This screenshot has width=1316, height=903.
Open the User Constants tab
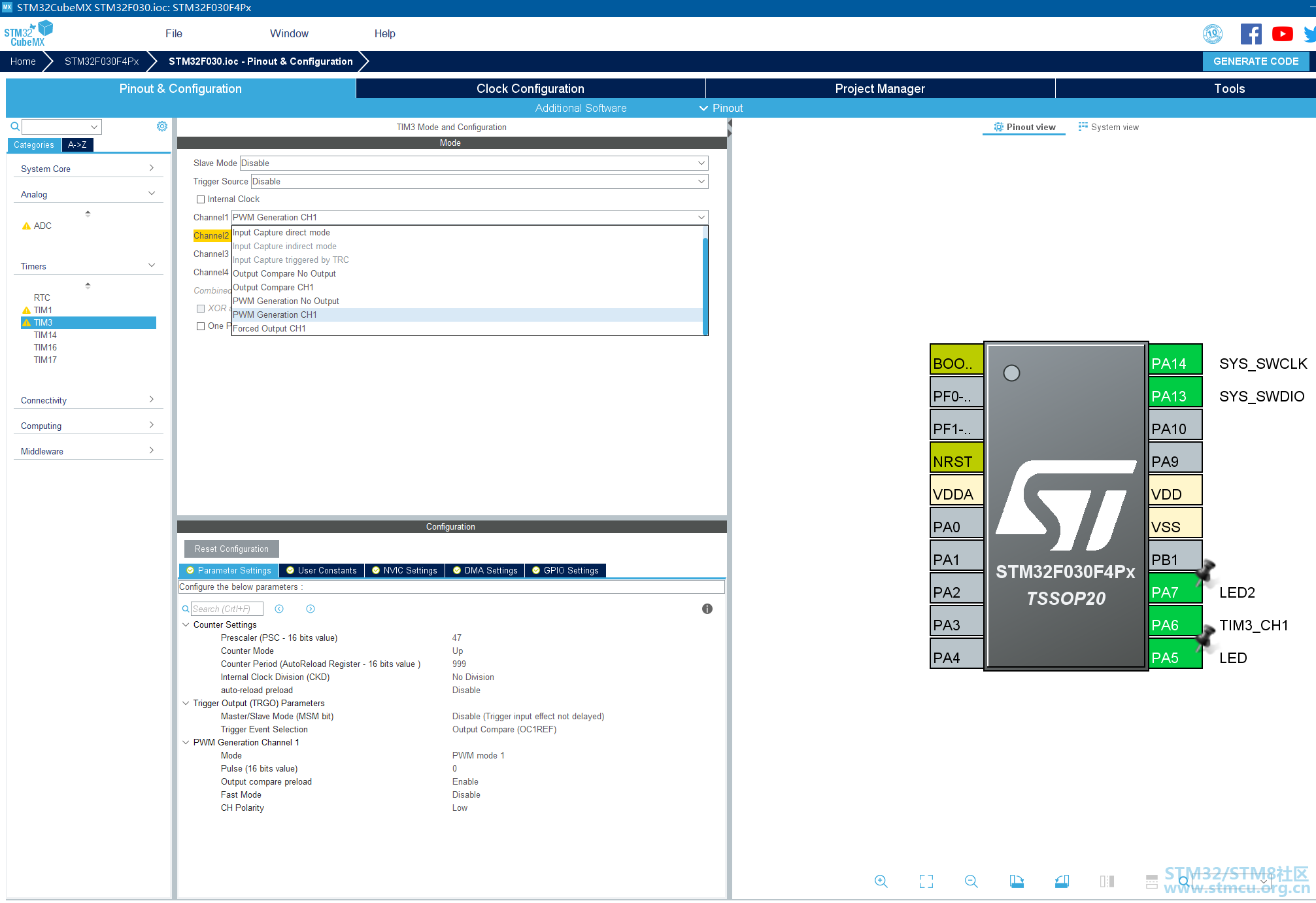[322, 571]
